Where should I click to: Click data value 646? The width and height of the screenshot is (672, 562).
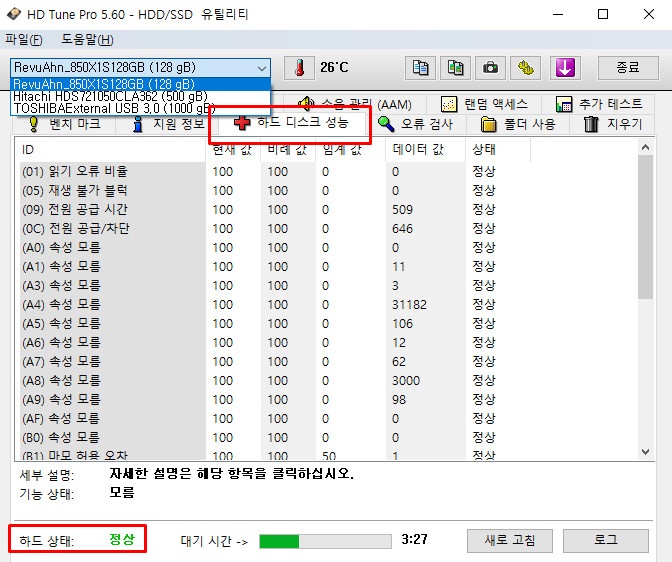click(x=402, y=228)
